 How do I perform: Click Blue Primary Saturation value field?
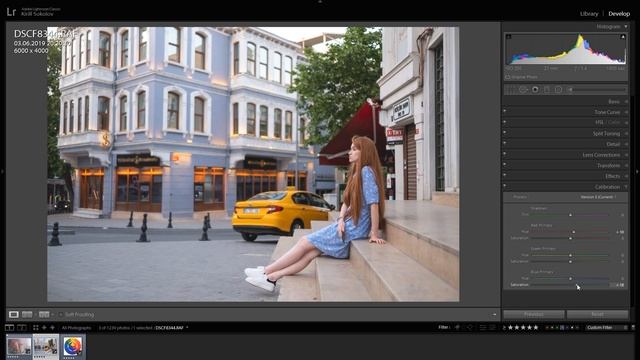click(618, 284)
